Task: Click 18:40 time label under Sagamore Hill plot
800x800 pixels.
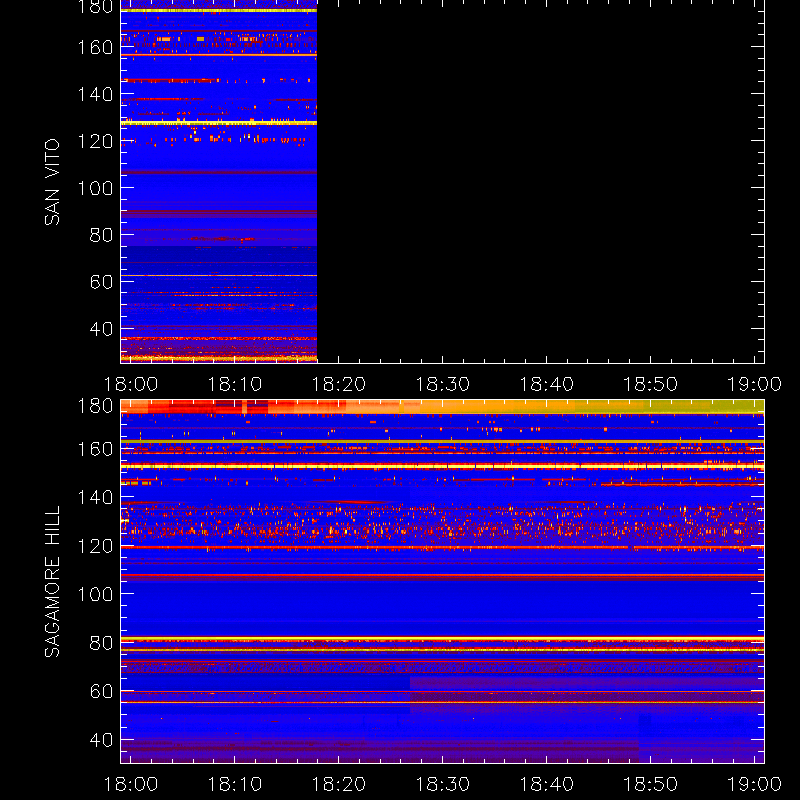Action: click(546, 784)
